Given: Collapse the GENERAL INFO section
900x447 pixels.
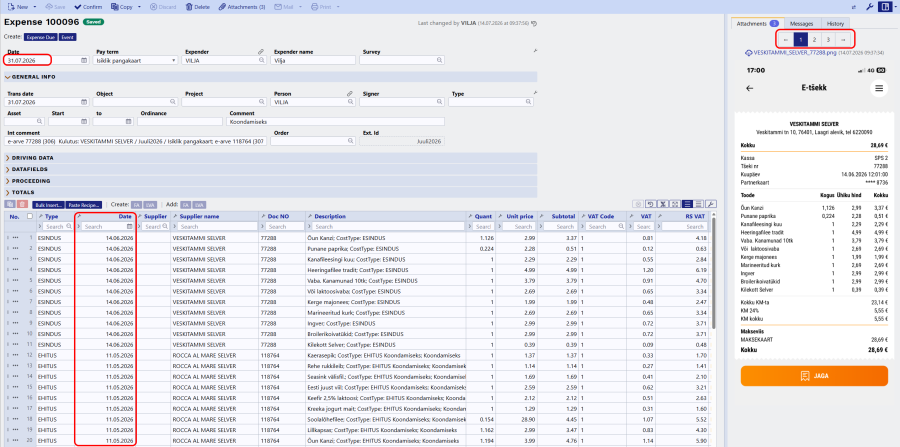Looking at the screenshot, I should [270, 76].
